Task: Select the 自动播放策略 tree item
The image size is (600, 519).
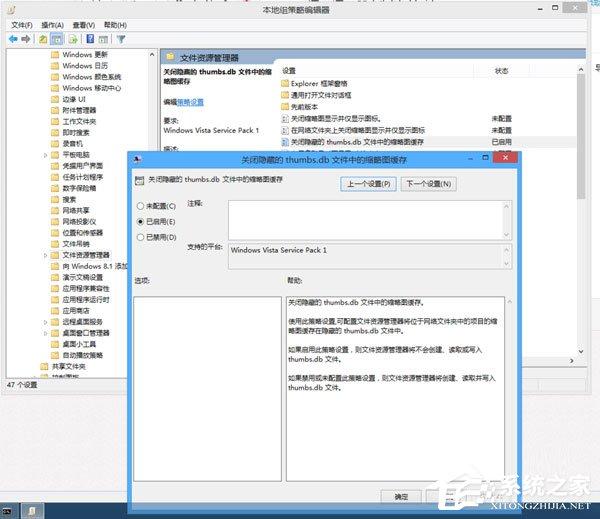Action: [83, 356]
